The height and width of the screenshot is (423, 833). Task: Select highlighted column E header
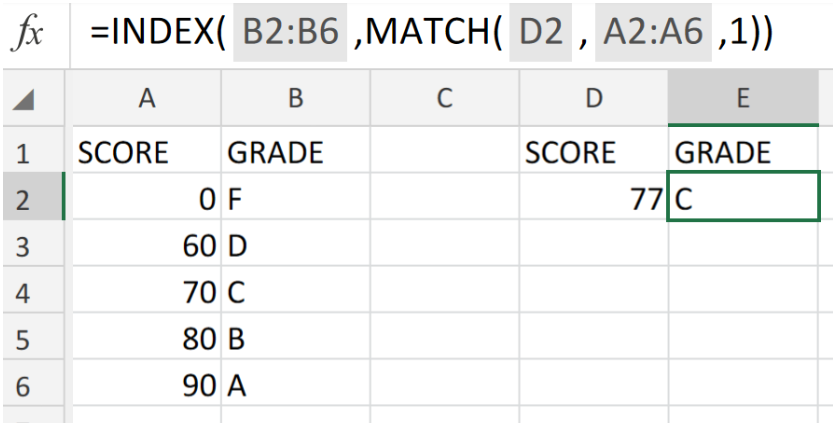(743, 98)
